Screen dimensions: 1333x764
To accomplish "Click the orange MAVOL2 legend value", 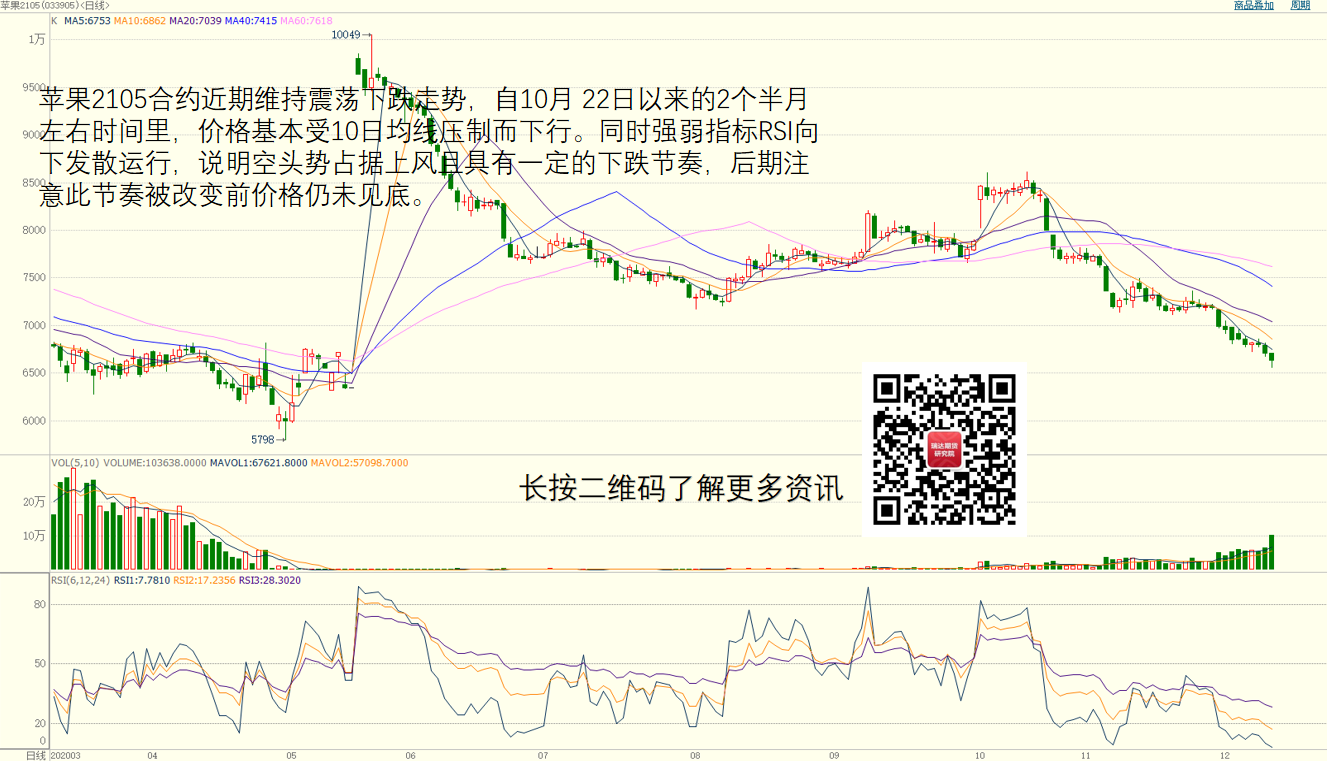I will pos(359,463).
